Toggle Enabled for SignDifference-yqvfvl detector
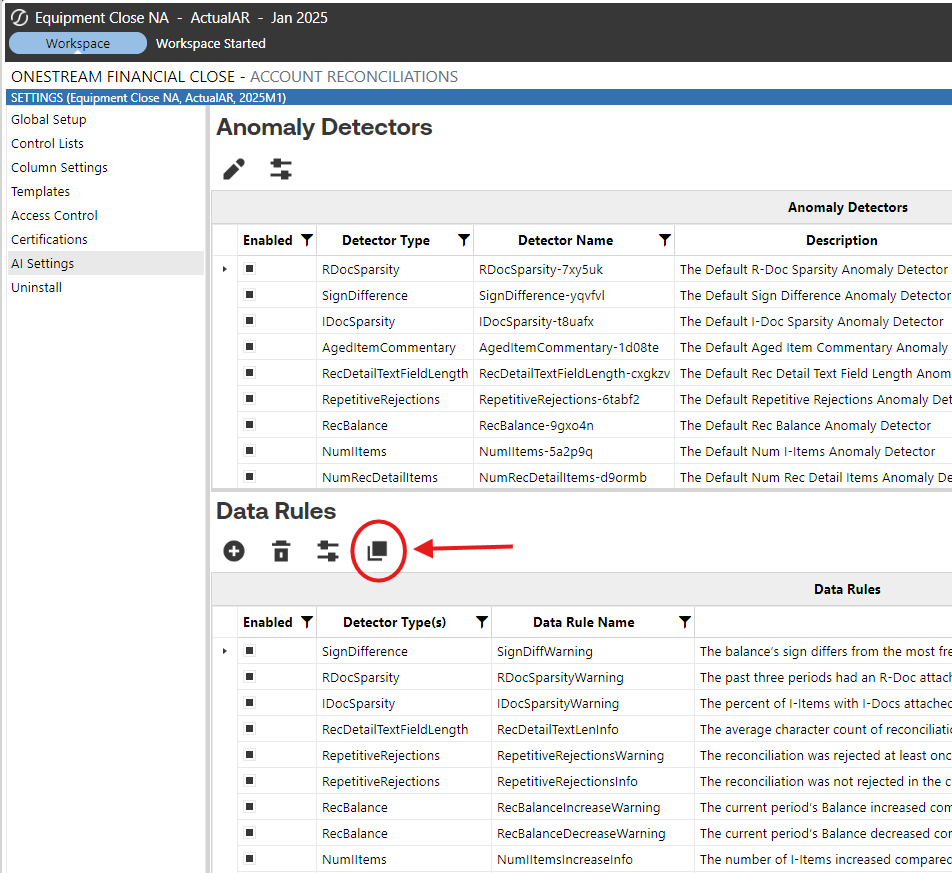Image resolution: width=952 pixels, height=873 pixels. (249, 294)
